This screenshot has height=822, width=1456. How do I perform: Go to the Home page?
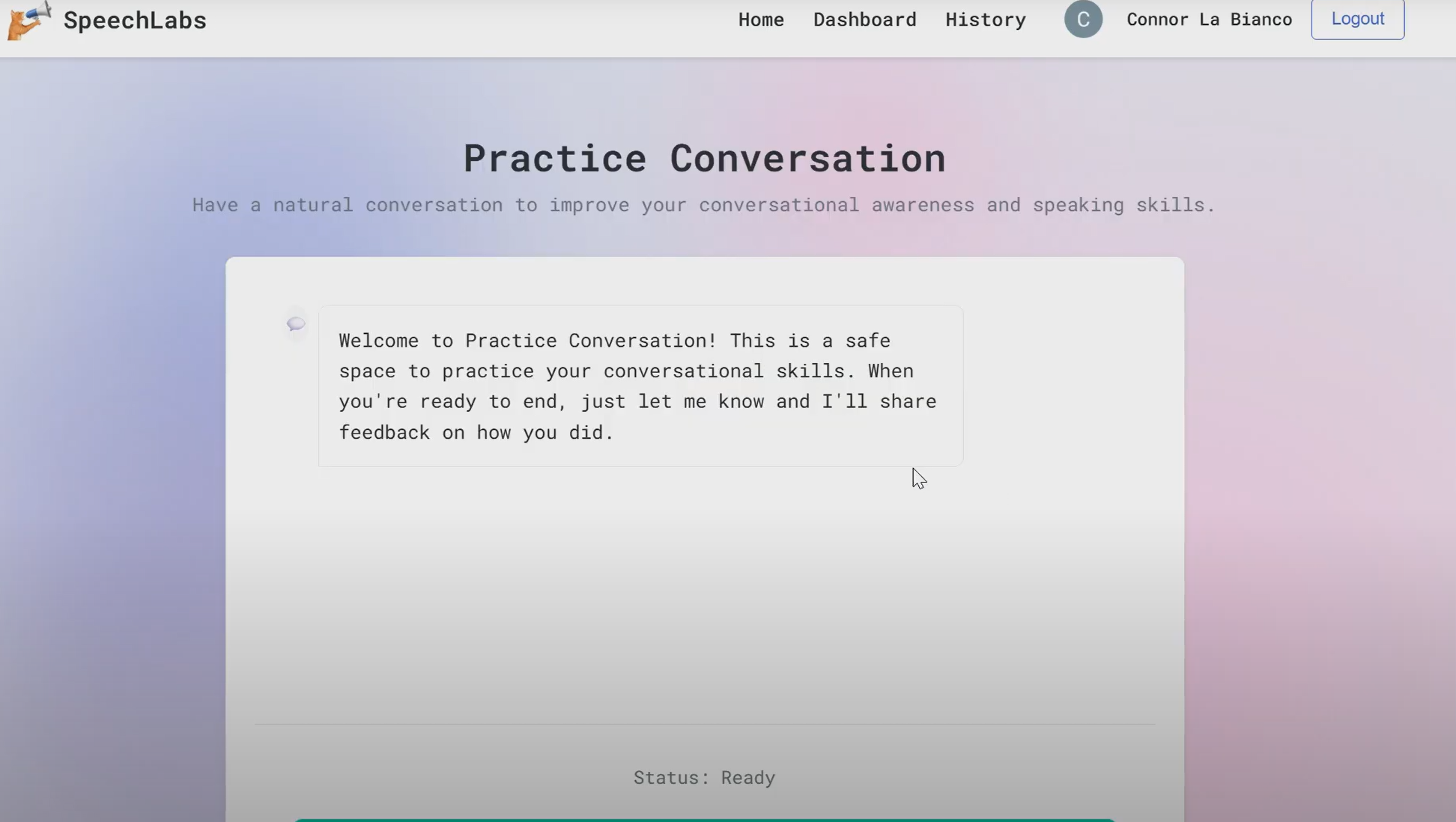(761, 19)
